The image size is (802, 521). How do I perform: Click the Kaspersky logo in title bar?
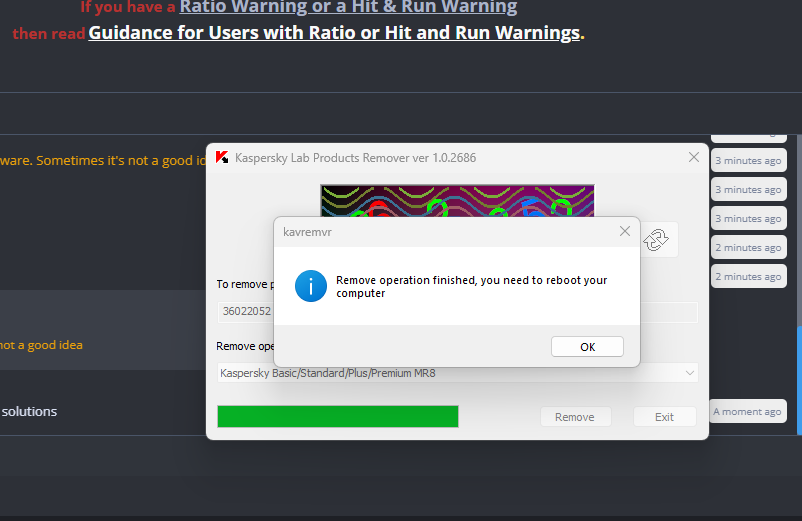[x=222, y=157]
